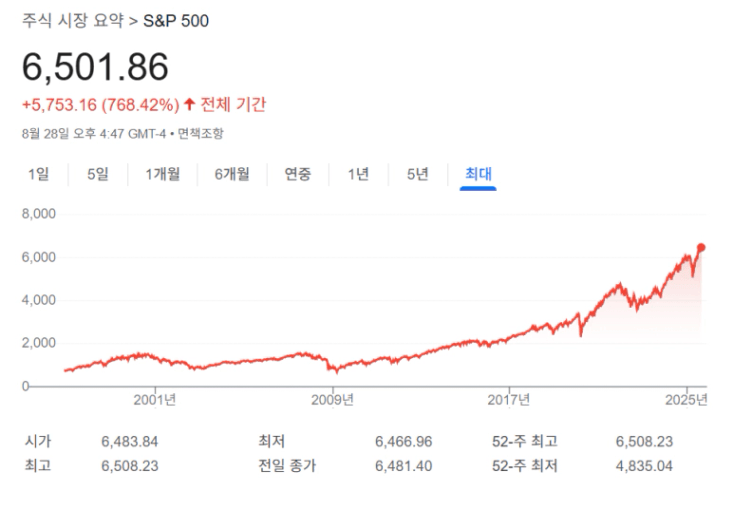Select the 최대 range tab
Viewport: 734px width, 510px height.
click(x=478, y=174)
